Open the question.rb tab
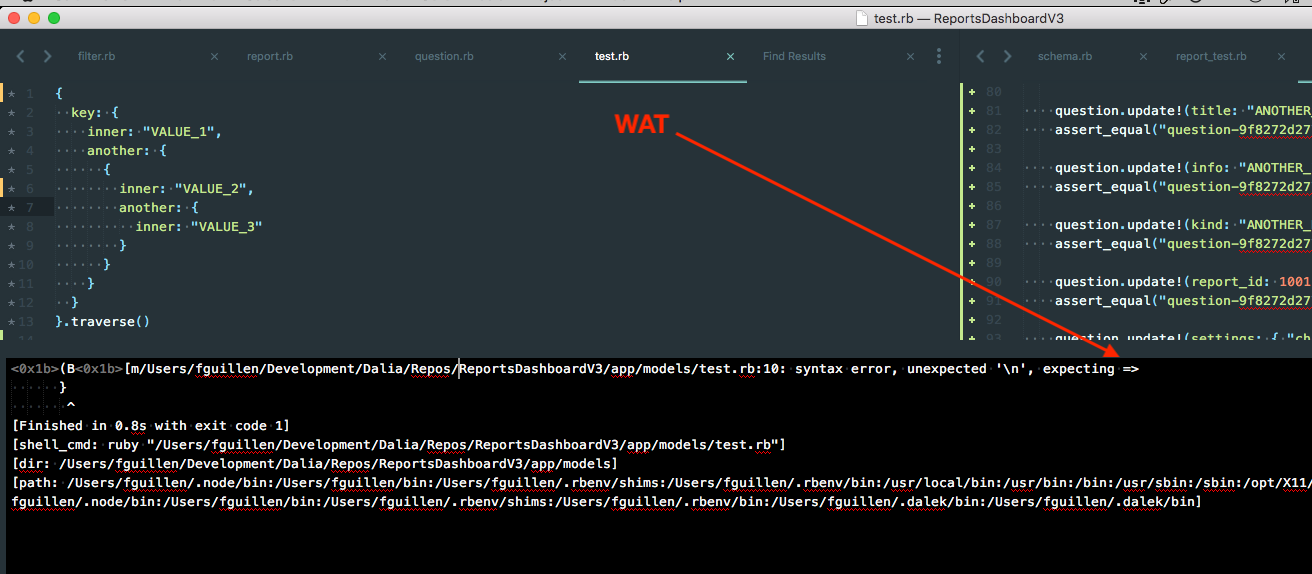Screen dimensions: 1312x574 (x=444, y=56)
